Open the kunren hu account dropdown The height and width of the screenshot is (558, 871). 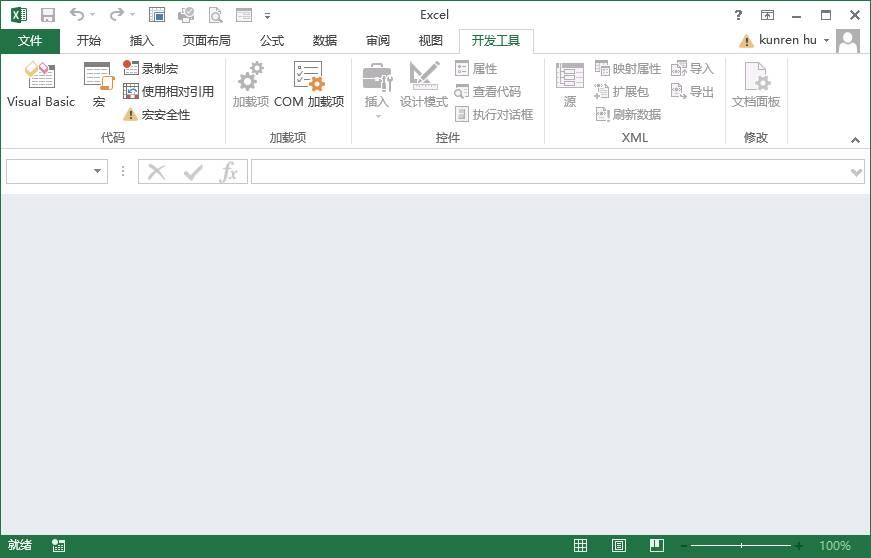click(826, 41)
